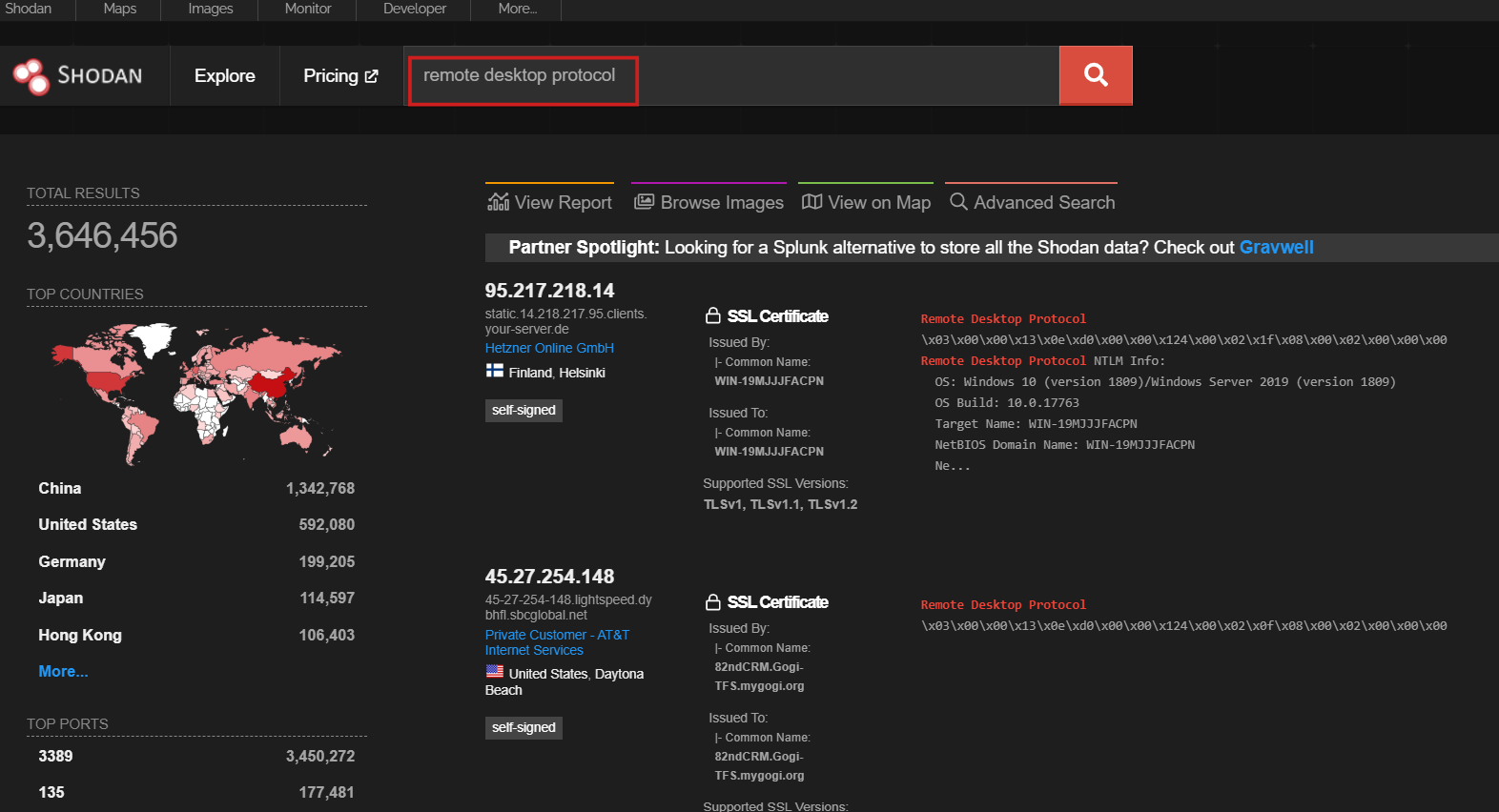The width and height of the screenshot is (1499, 812).
Task: Filter results by port 135
Action: 51,792
